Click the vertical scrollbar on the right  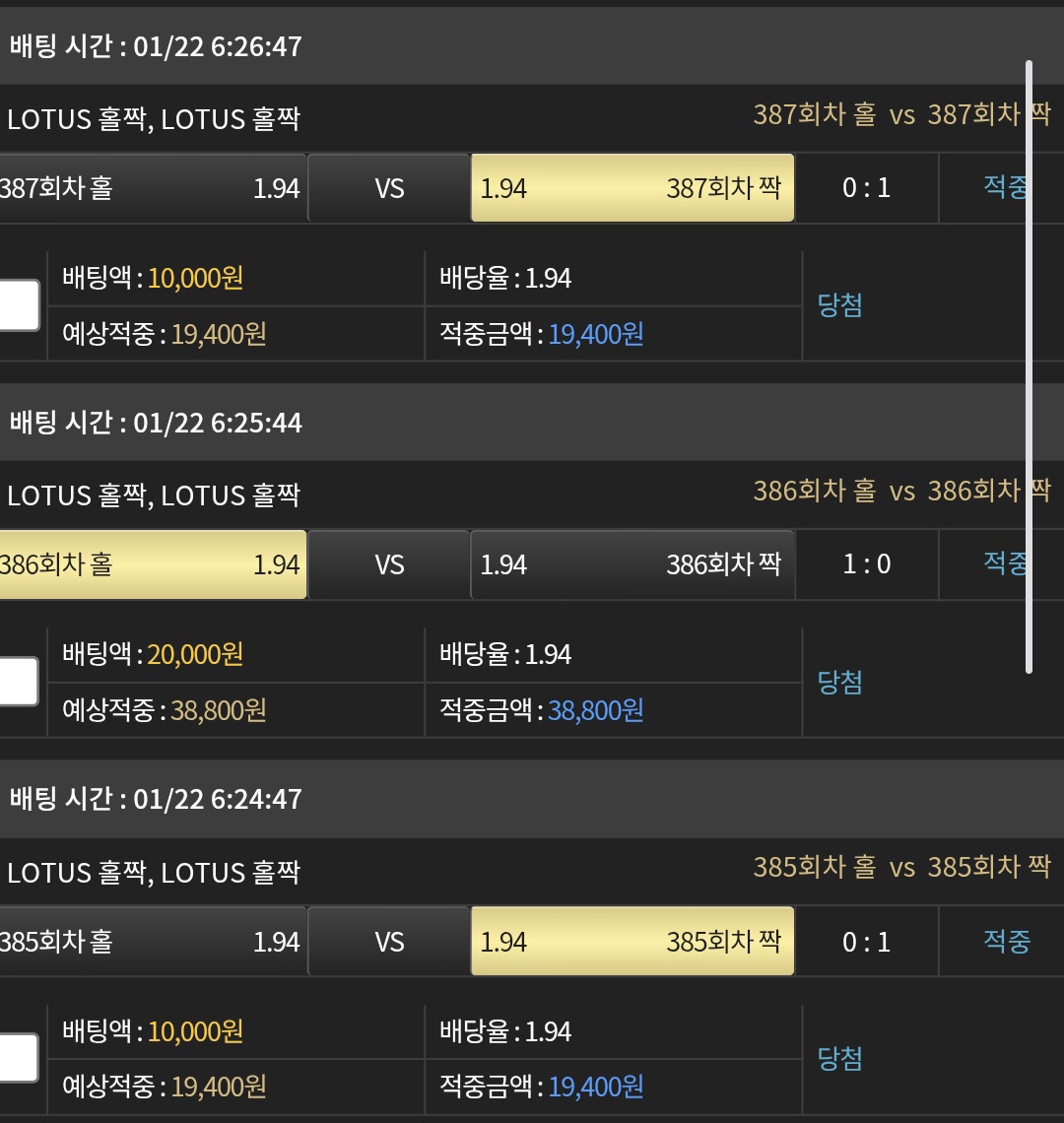tap(1029, 366)
